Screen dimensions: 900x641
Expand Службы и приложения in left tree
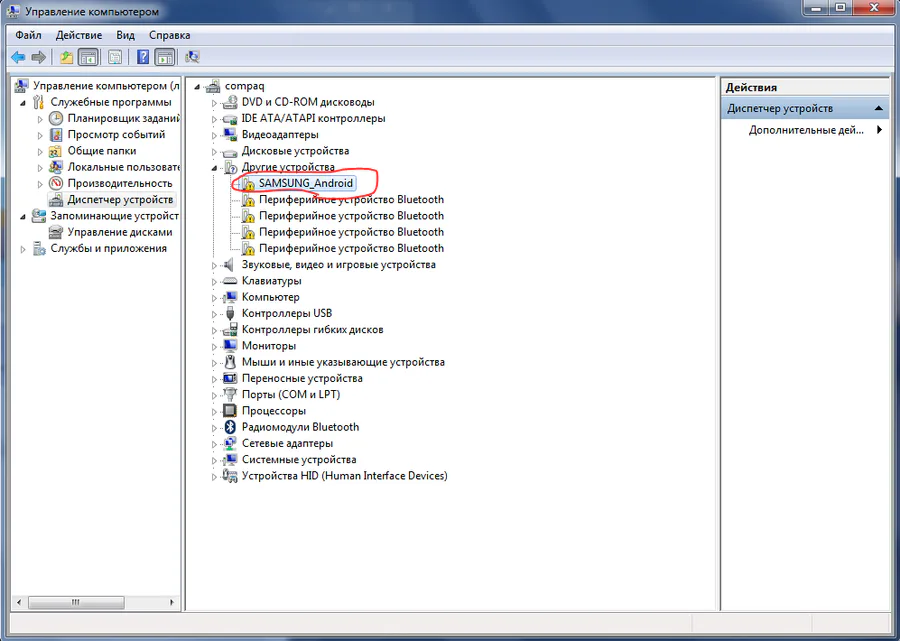tap(23, 250)
